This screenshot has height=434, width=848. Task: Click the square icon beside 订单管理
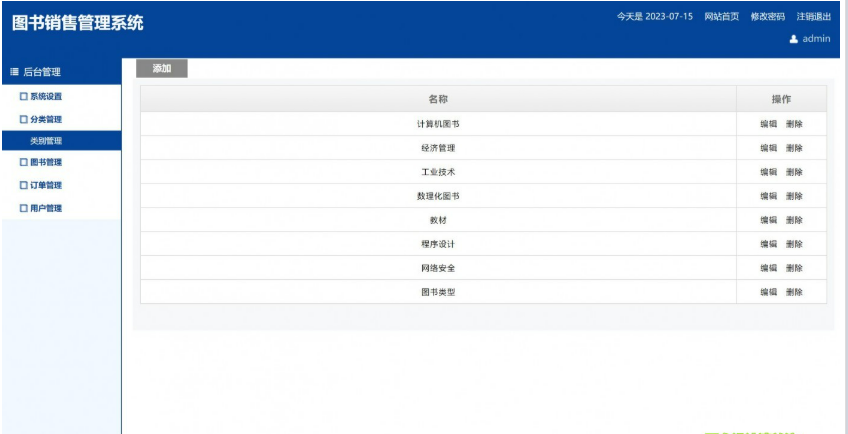click(x=23, y=185)
